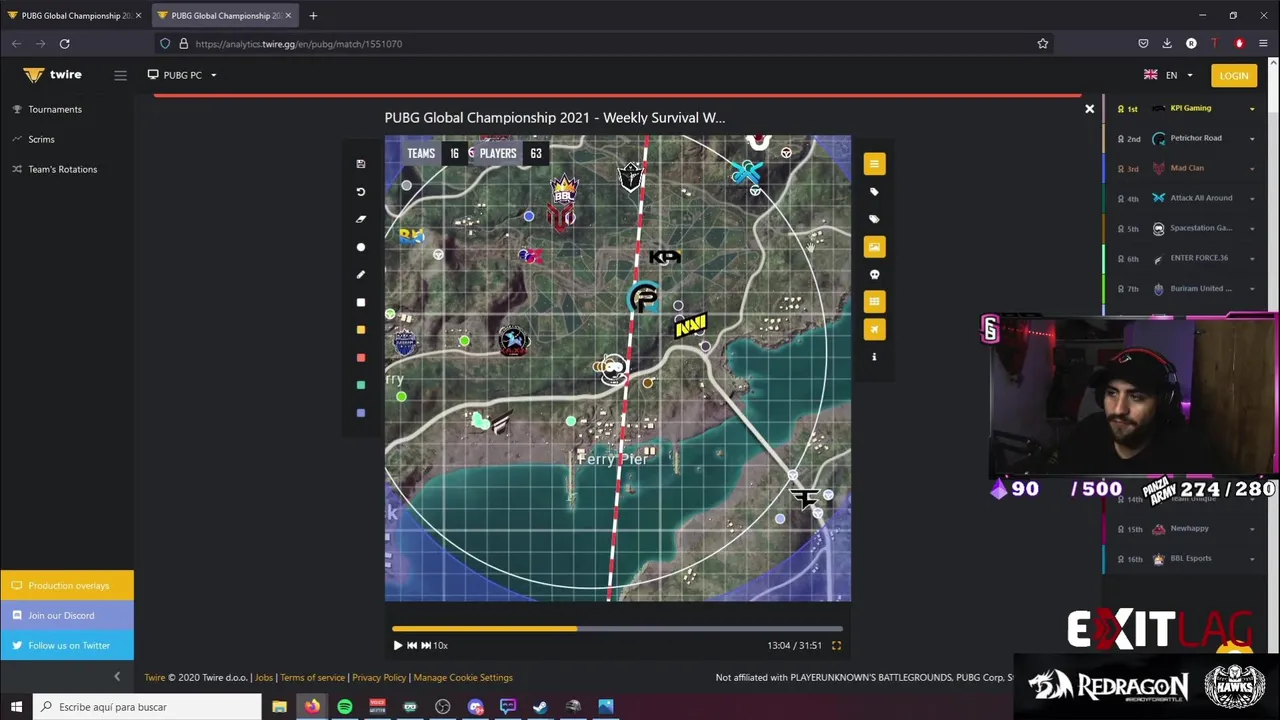
Task: Toggle the airplane flight path button
Action: pos(874,329)
